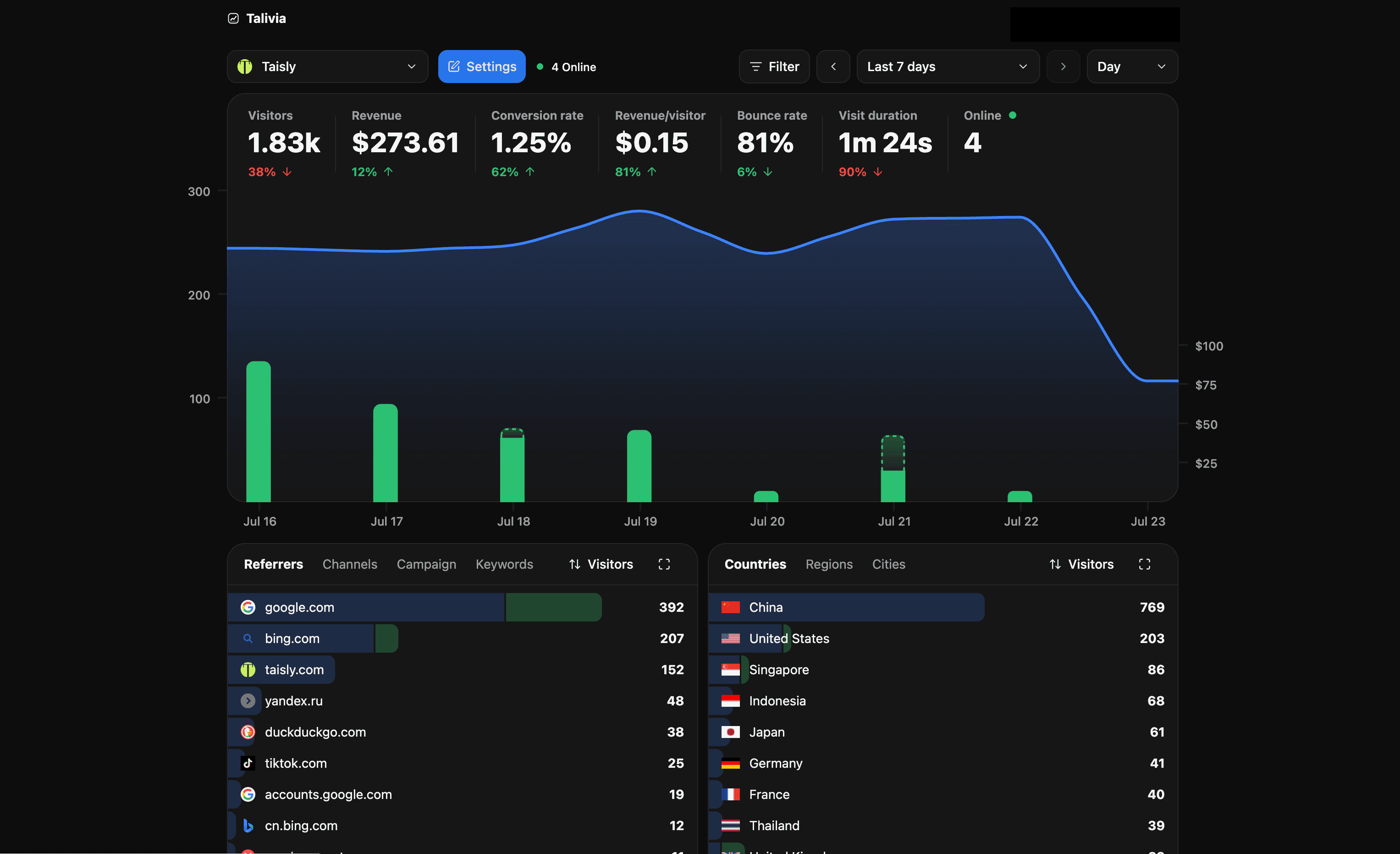Click the Japan flag icon

[730, 732]
